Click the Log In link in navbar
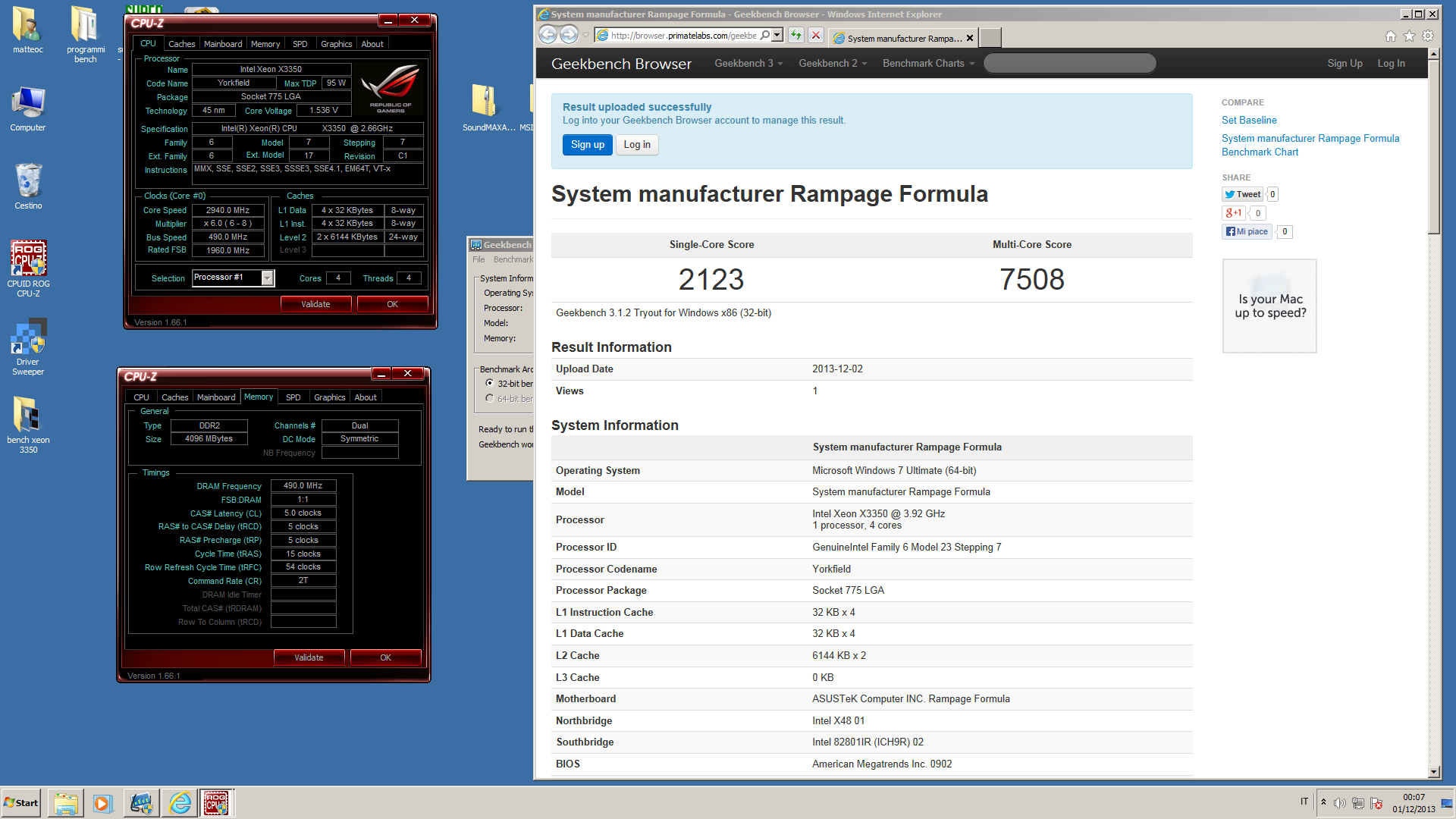Image resolution: width=1456 pixels, height=819 pixels. 1391,64
